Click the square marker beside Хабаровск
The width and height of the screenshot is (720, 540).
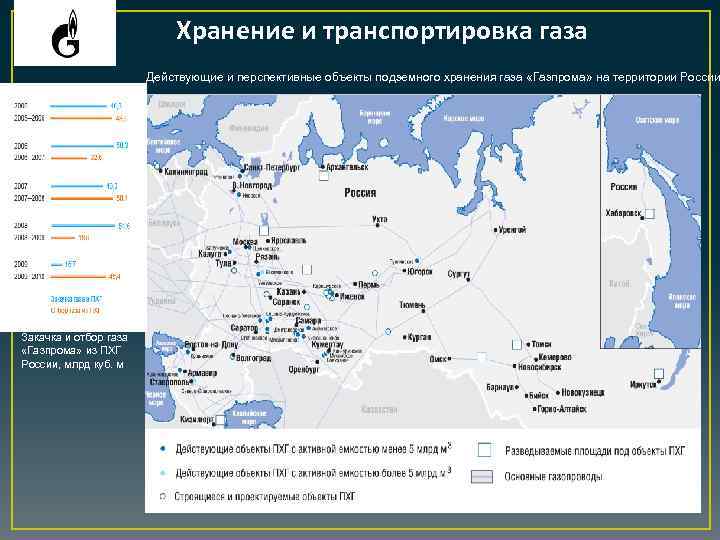pos(650,214)
